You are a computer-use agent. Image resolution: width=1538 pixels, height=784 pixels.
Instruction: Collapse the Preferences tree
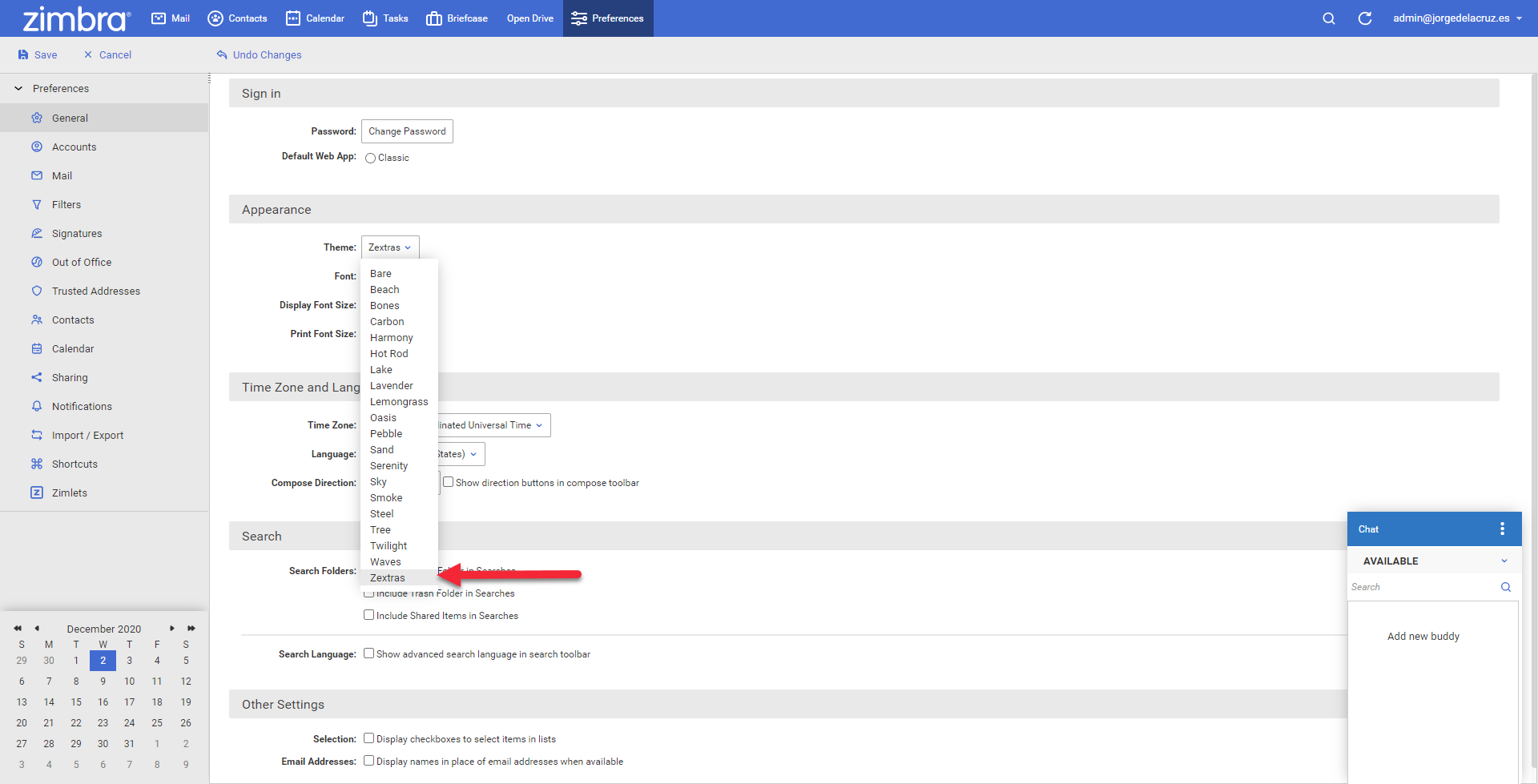pos(18,88)
